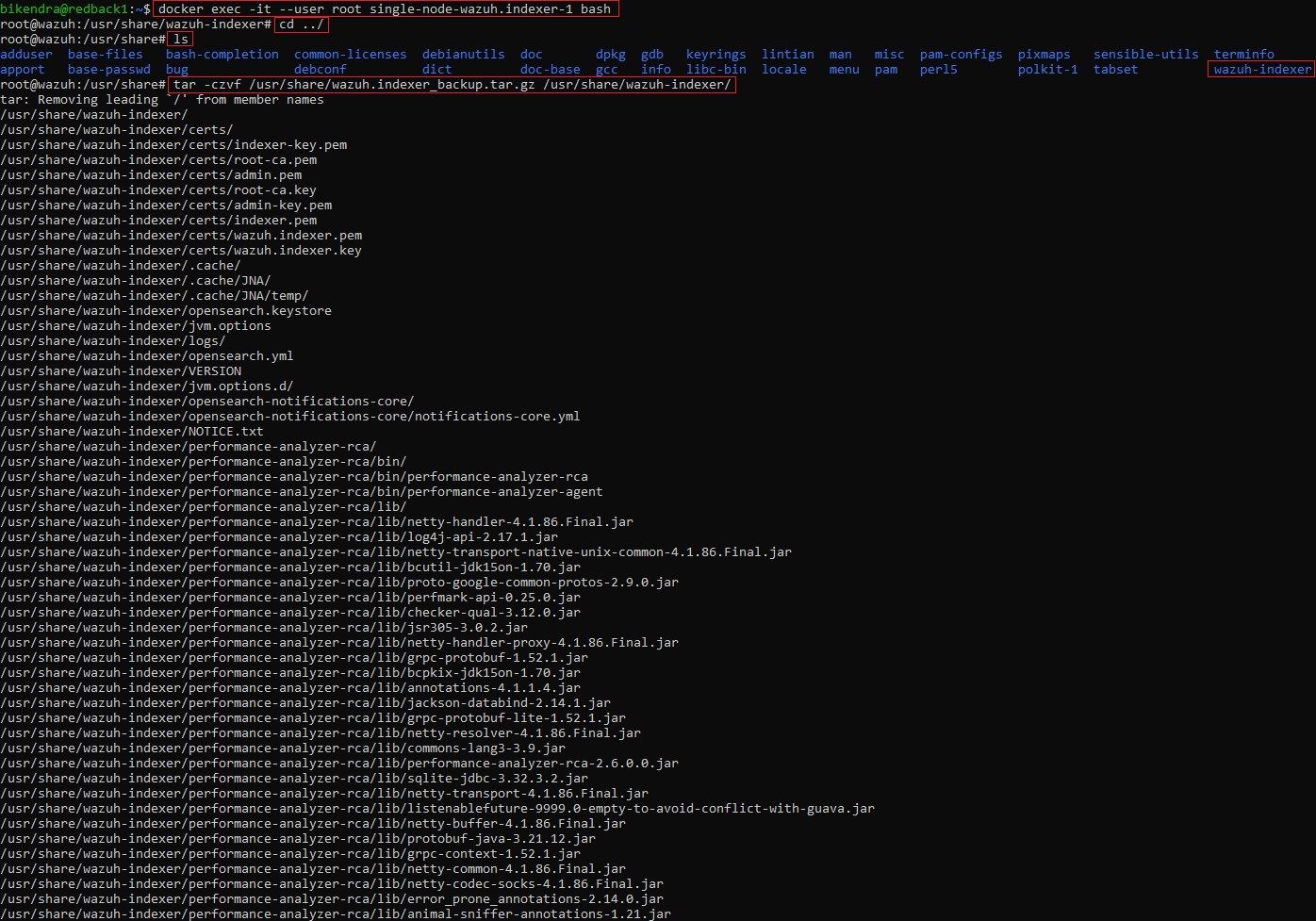1316x921 pixels.
Task: Click the 'perfmark-api-0.25.0.jar' output line
Action: coord(290,597)
